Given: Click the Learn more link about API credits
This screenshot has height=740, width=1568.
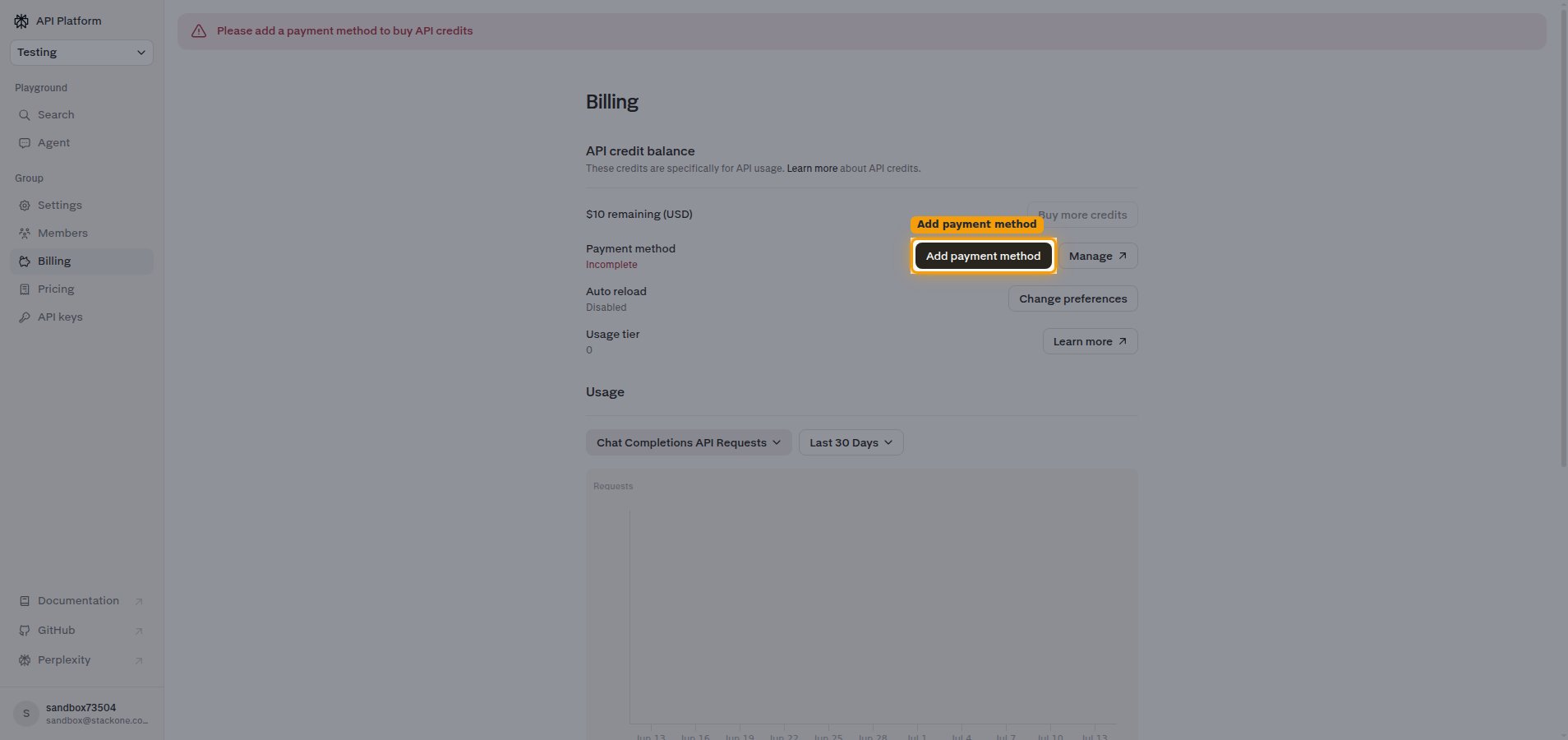Looking at the screenshot, I should 812,169.
